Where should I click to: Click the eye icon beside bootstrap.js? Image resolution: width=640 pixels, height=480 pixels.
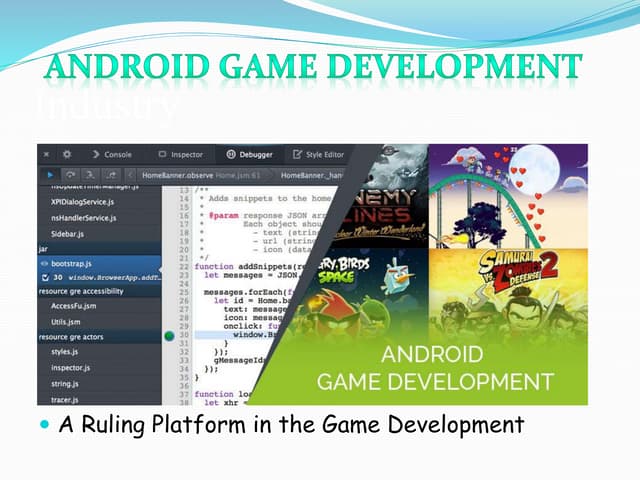(x=43, y=262)
